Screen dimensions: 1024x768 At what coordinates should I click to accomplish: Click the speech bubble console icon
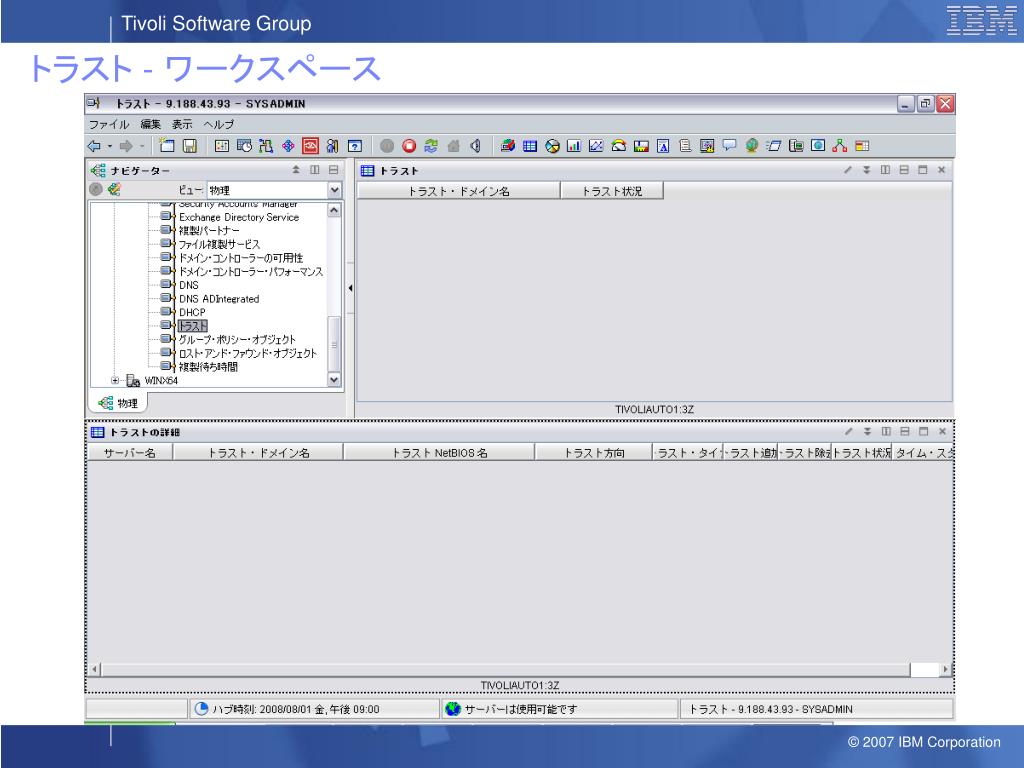(729, 146)
